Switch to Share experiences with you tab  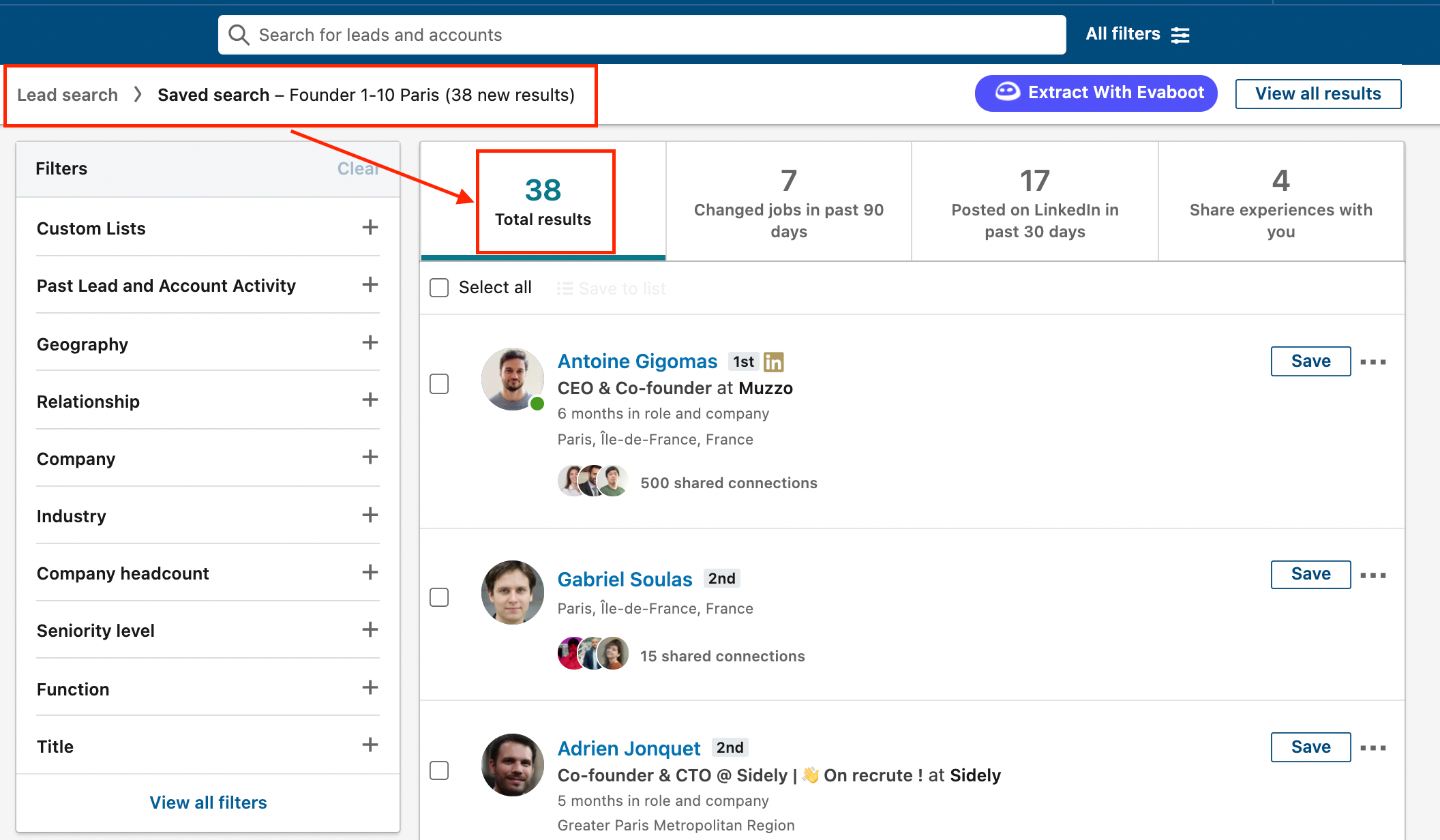(x=1281, y=201)
